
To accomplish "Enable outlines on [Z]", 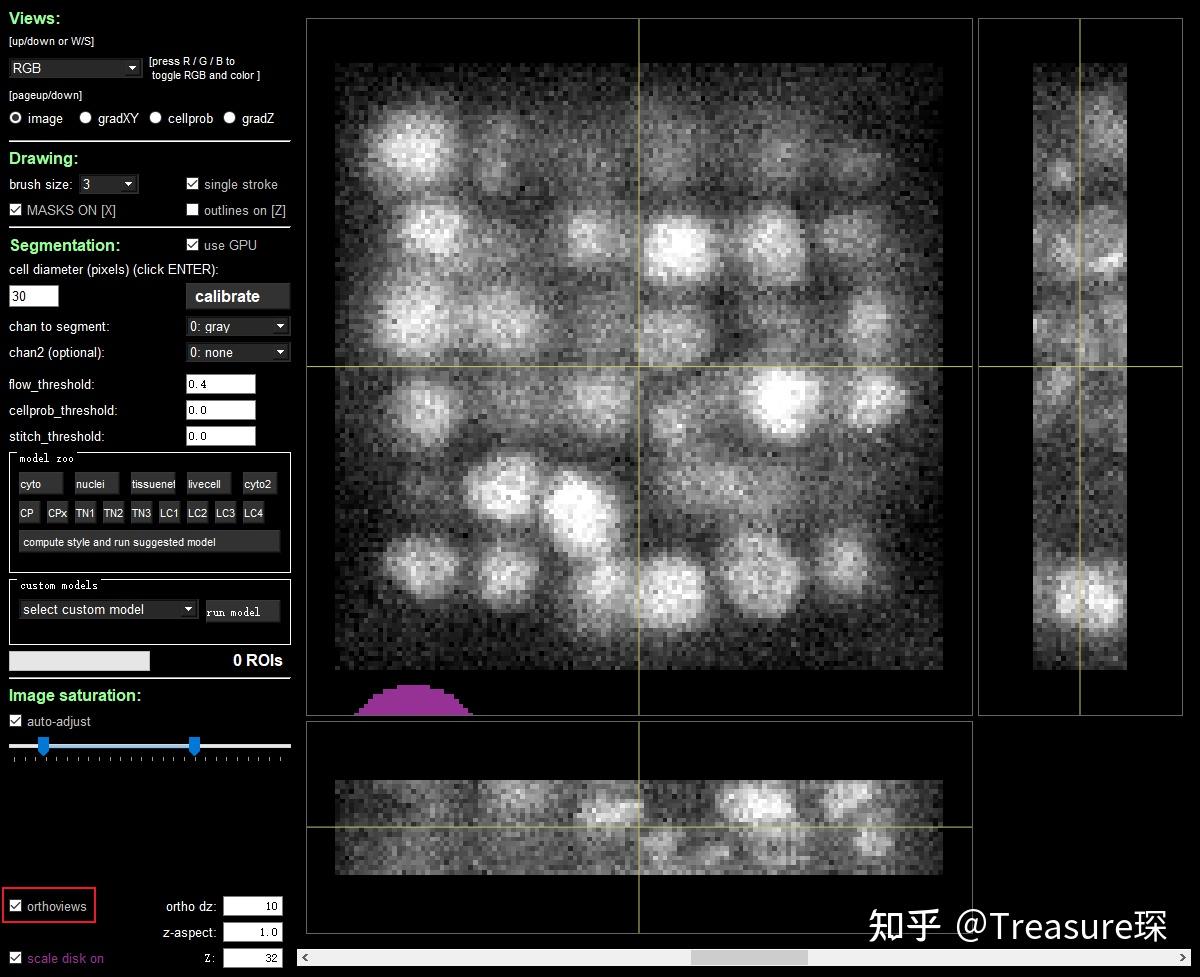I will pos(192,209).
